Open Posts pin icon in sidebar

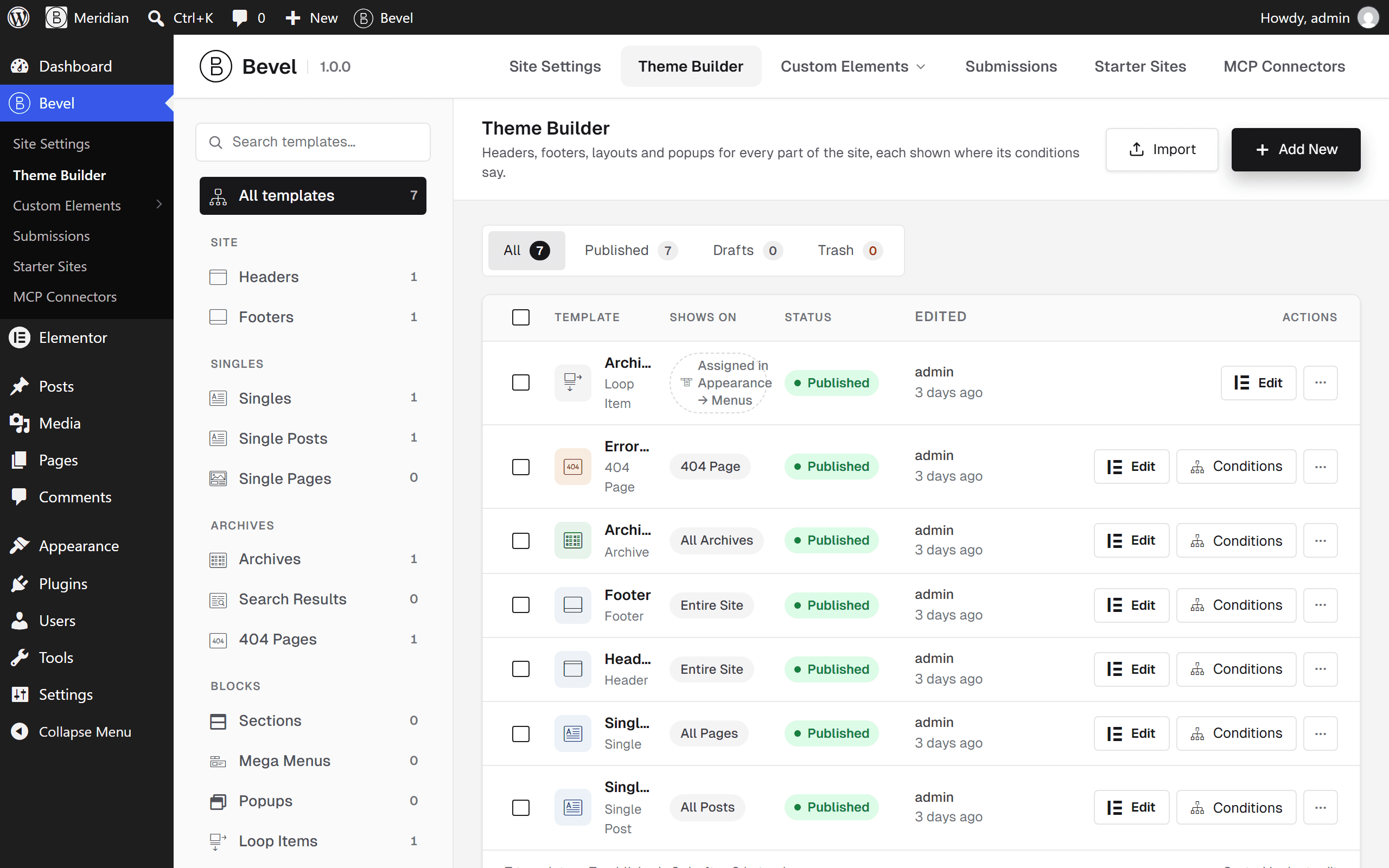20,386
